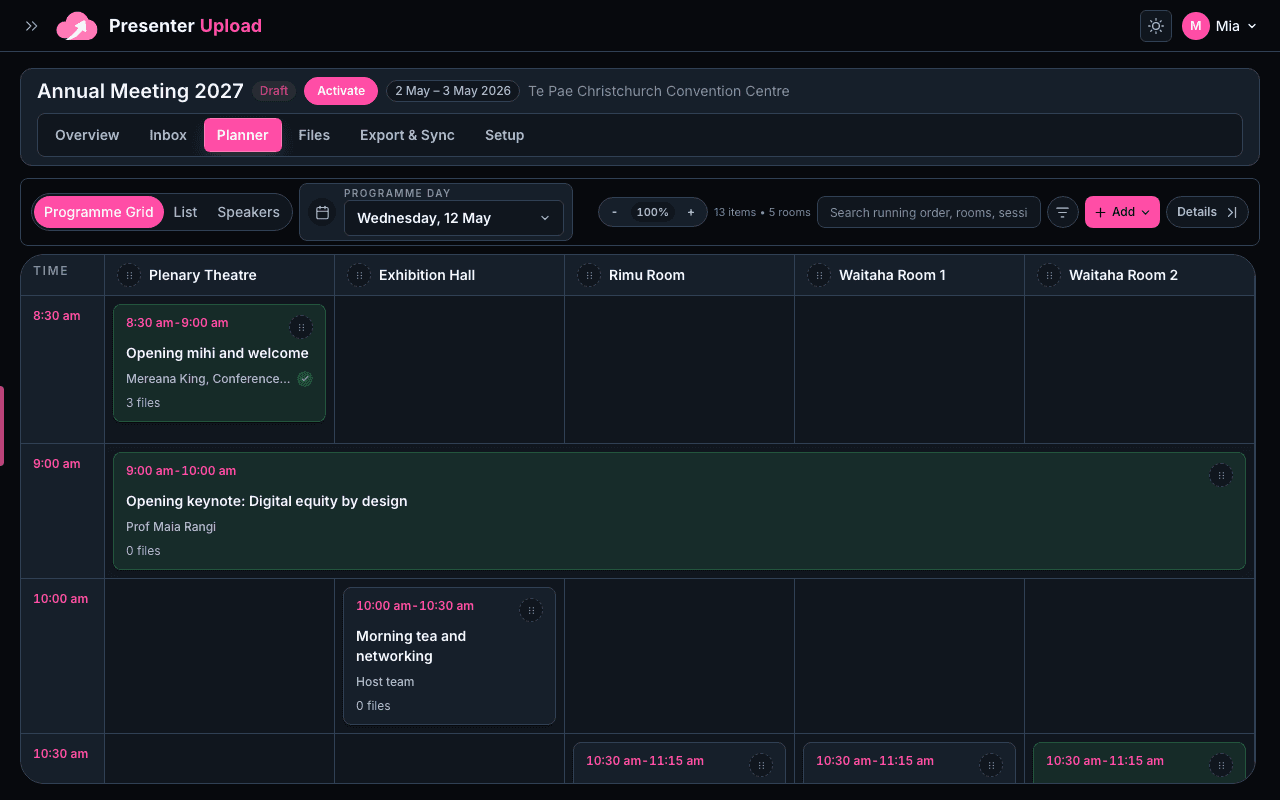The height and width of the screenshot is (800, 1280).
Task: Open the Programme Day dropdown
Action: tap(453, 218)
